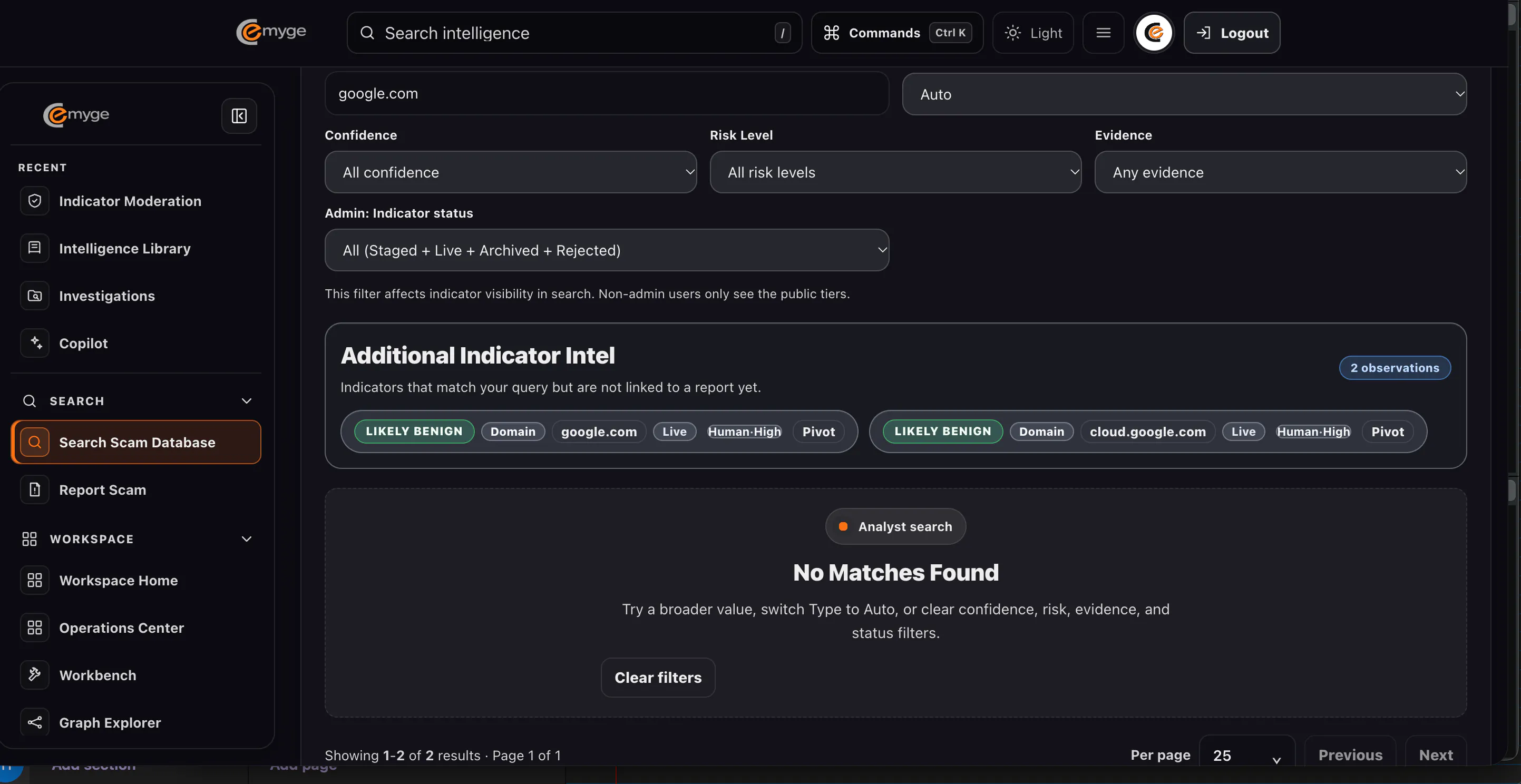
Task: Open user profile avatar
Action: [x=1154, y=33]
